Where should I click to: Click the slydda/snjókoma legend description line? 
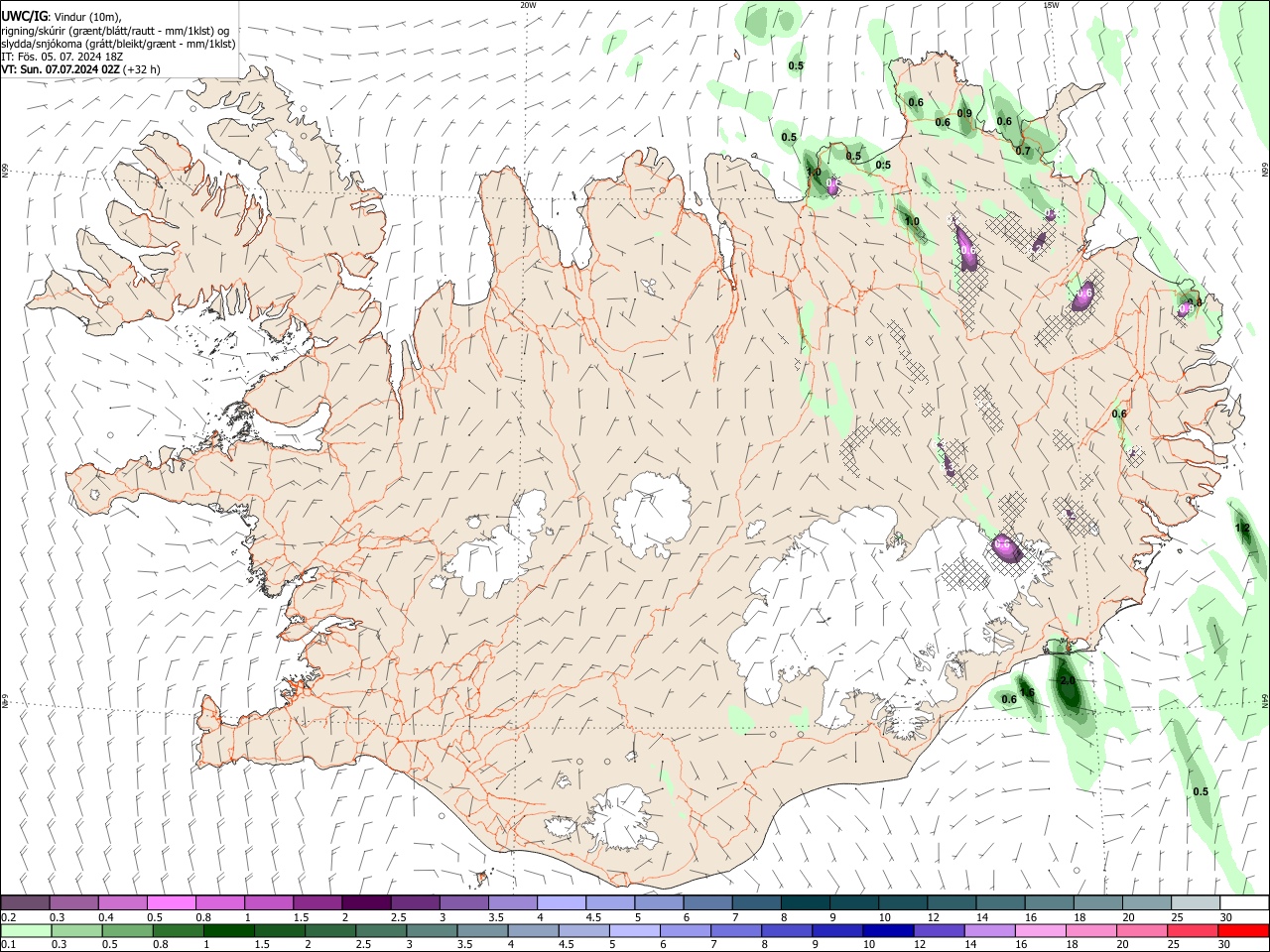[118, 44]
